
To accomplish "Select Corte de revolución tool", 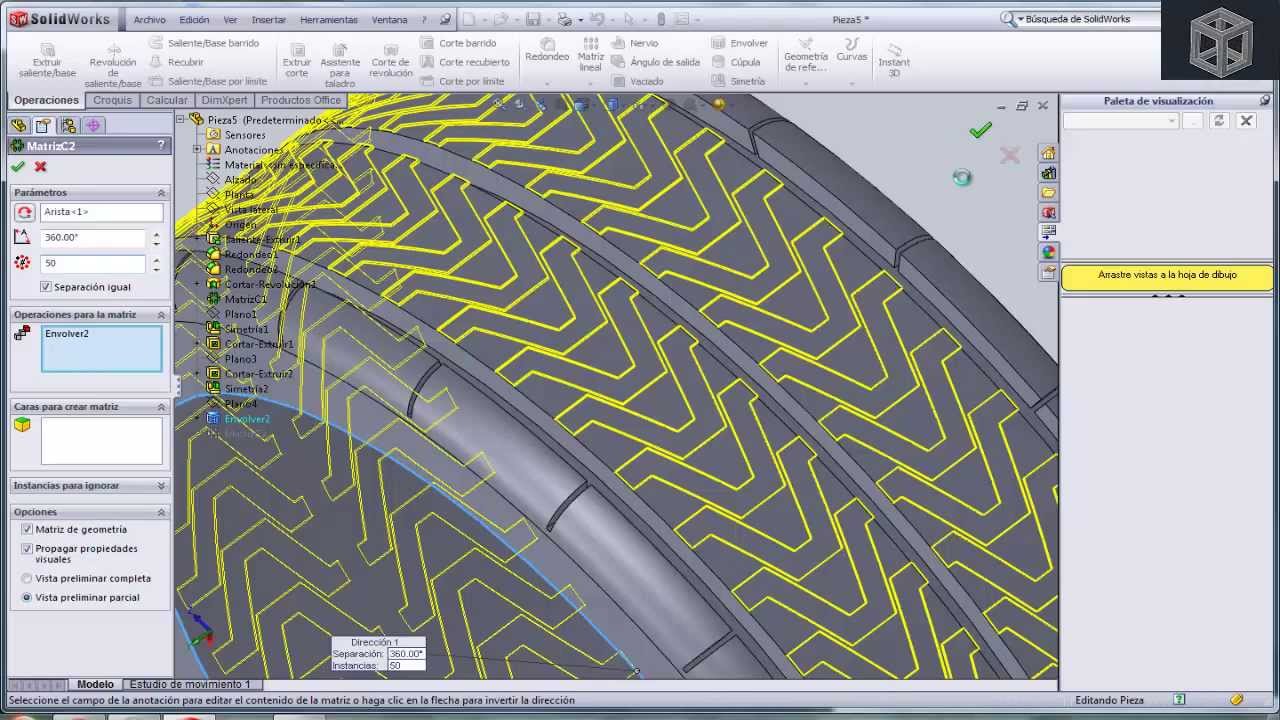I will pos(391,60).
